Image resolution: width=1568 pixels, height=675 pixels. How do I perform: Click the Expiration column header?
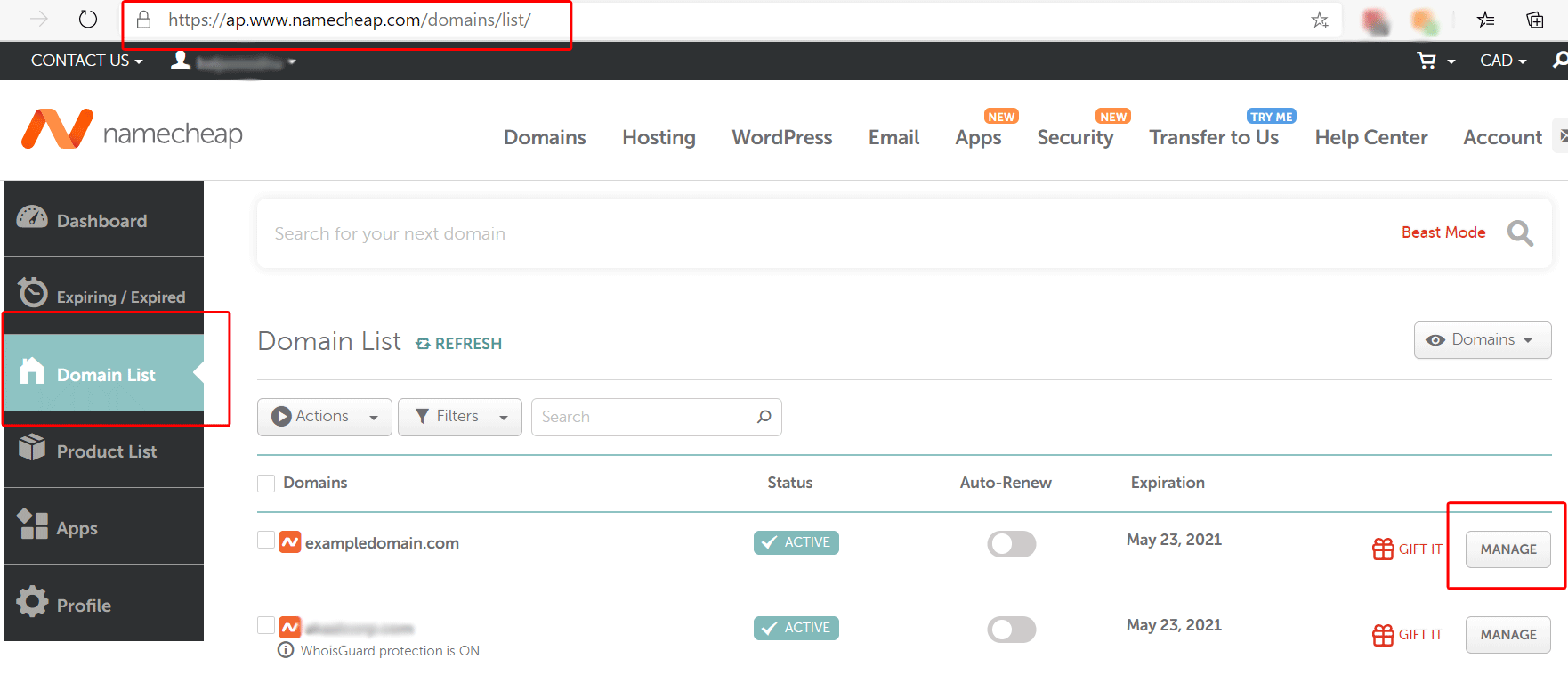[x=1168, y=483]
